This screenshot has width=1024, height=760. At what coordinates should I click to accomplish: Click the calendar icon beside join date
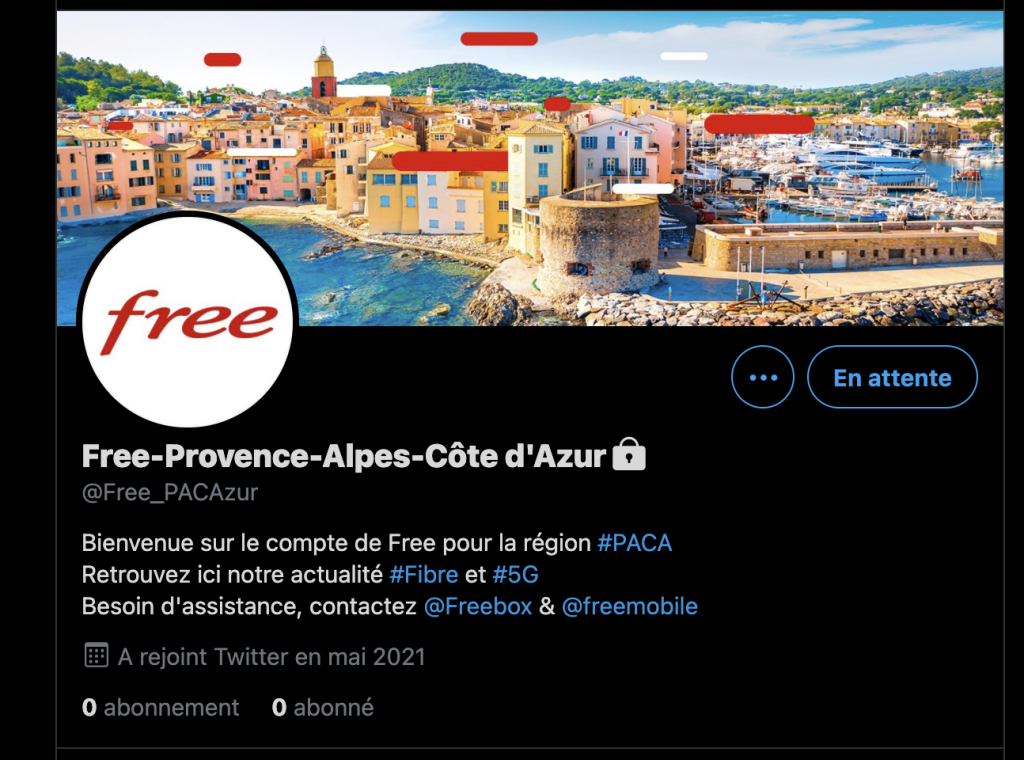[96, 655]
